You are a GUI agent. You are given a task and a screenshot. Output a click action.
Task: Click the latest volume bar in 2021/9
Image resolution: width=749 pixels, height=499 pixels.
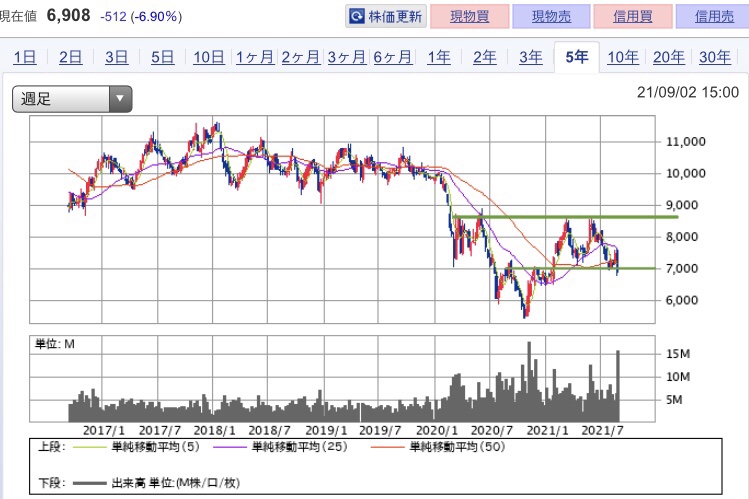click(x=618, y=386)
